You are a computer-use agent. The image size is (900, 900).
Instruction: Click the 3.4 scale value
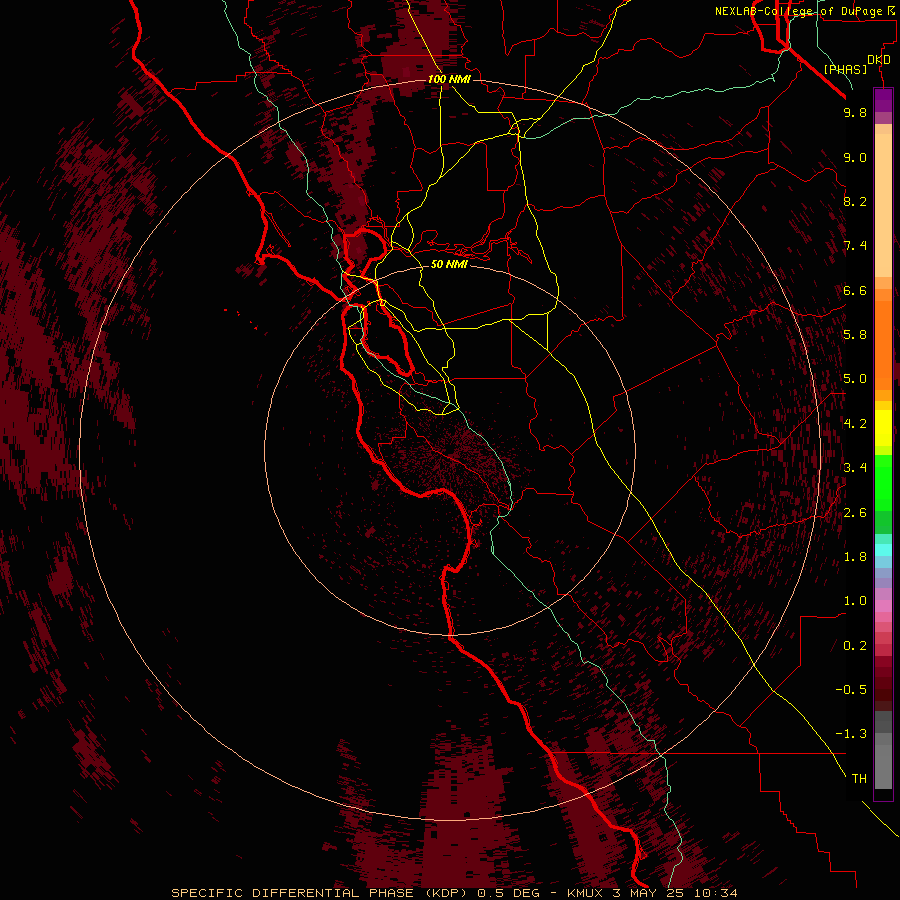[855, 468]
